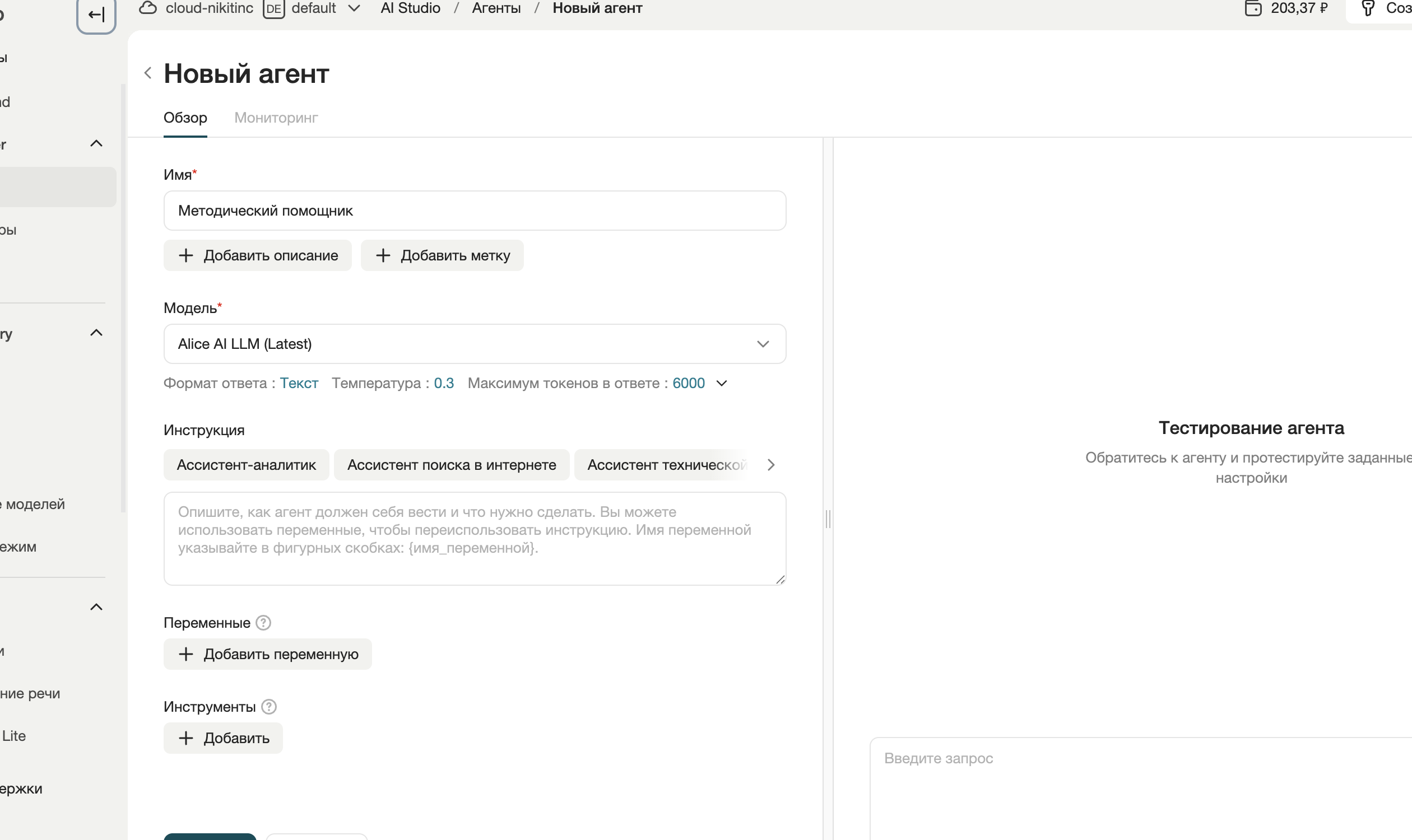The width and height of the screenshot is (1412, 840).
Task: Click Добавить button under Инструменты
Action: pos(223,738)
